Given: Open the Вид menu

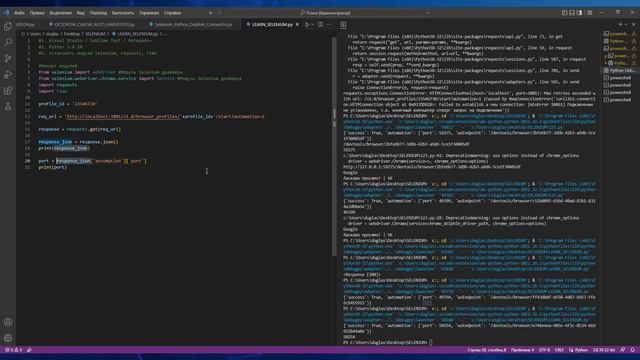Looking at the screenshot, I should click(x=81, y=13).
